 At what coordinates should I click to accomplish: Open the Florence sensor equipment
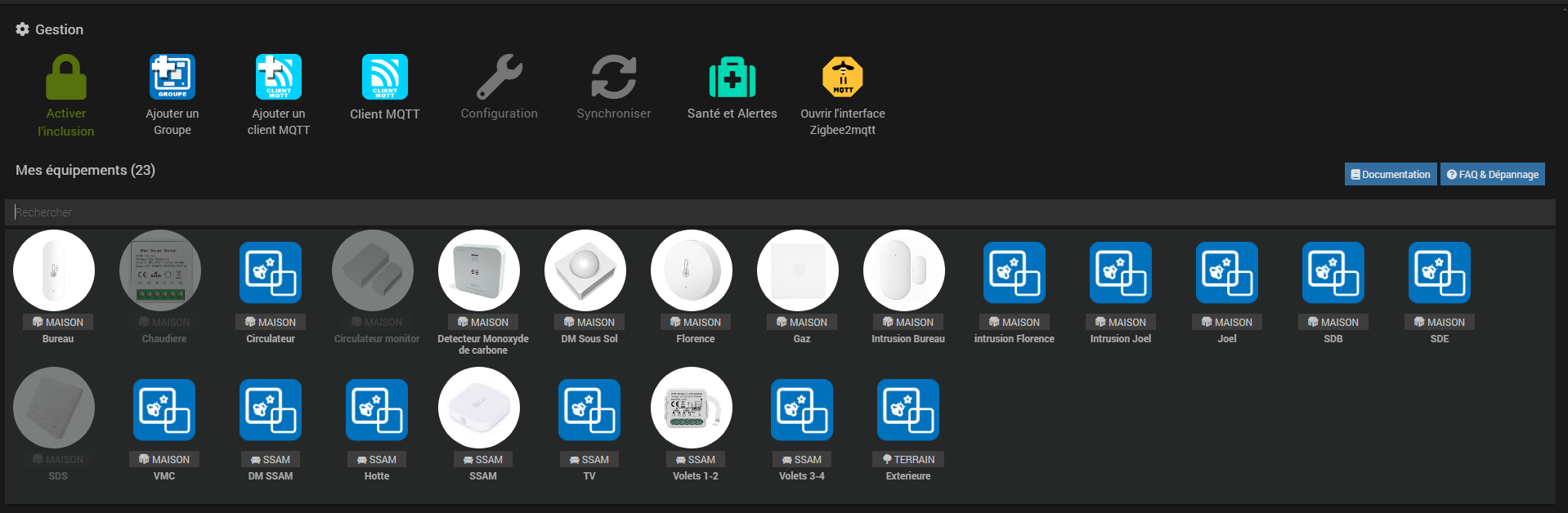tap(692, 270)
